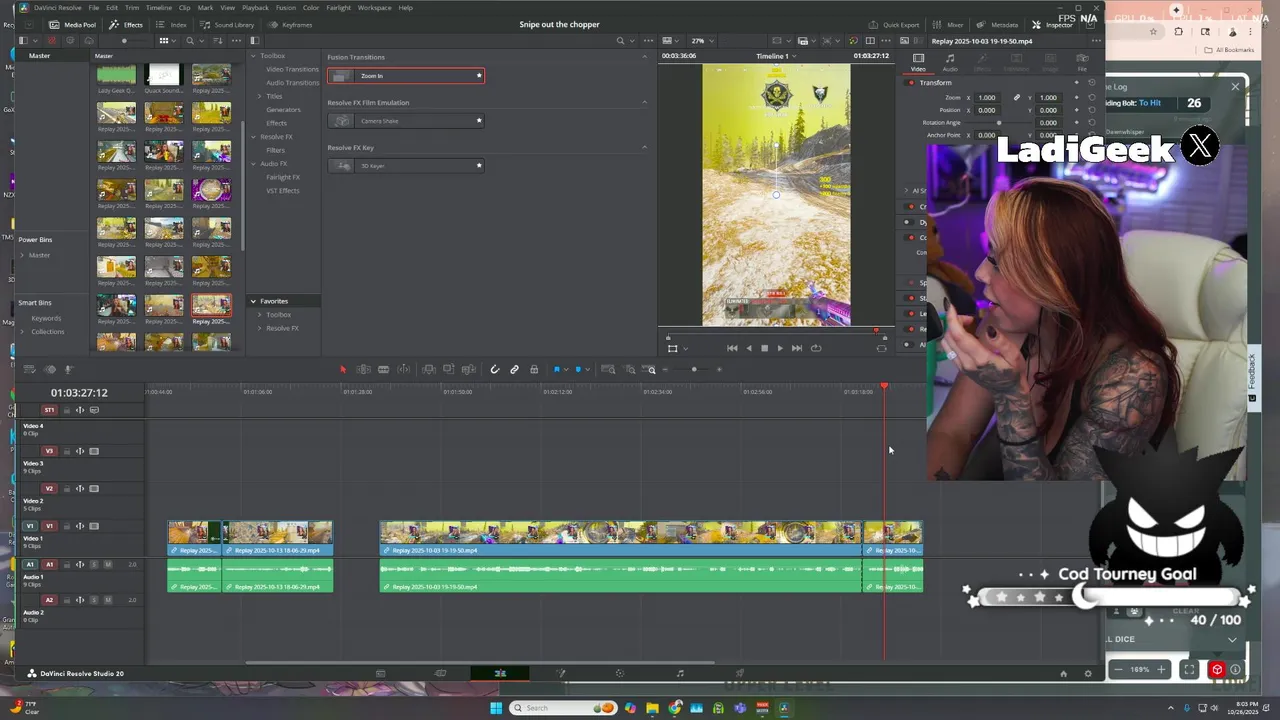
Task: Click the timeline Flag icon
Action: pyautogui.click(x=557, y=370)
